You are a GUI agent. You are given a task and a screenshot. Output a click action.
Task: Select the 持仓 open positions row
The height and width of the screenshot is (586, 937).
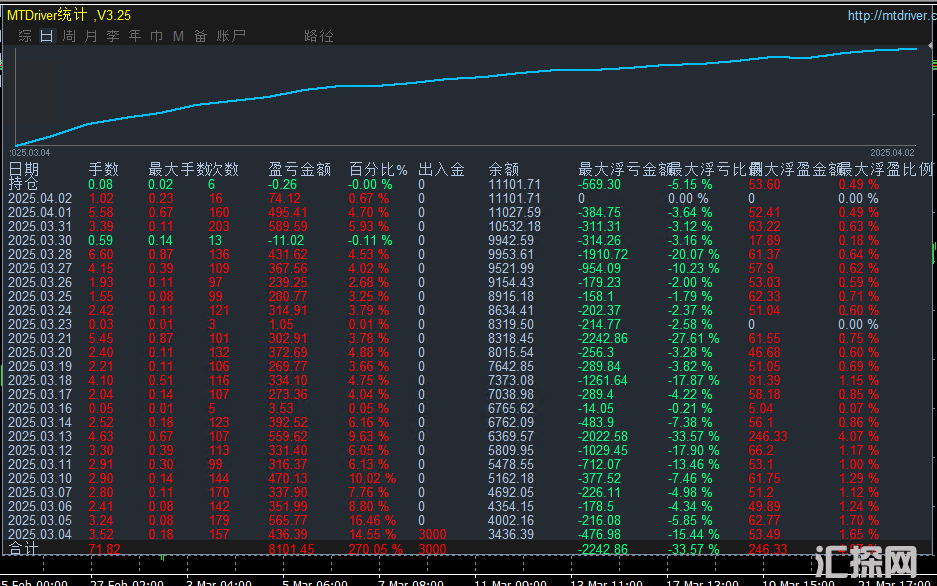24,184
